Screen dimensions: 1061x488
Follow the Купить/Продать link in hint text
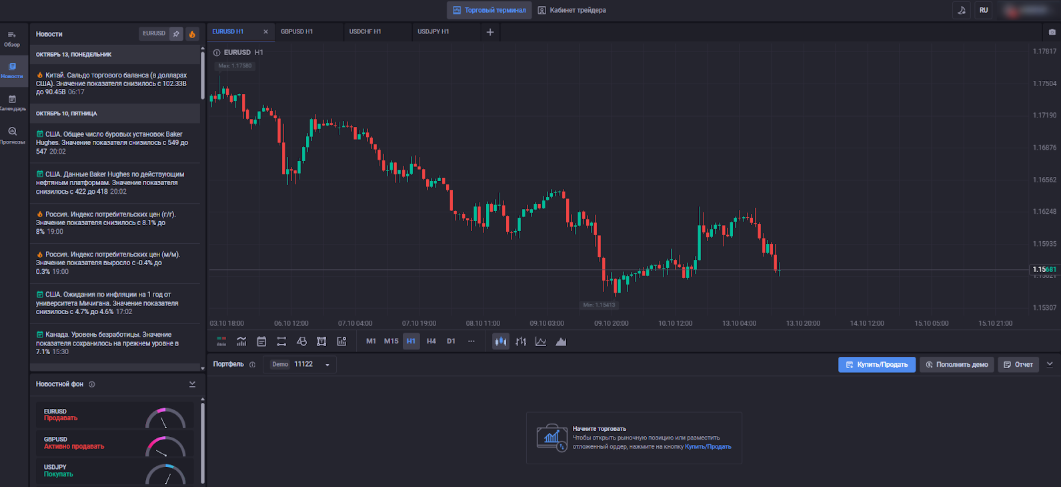(708, 447)
